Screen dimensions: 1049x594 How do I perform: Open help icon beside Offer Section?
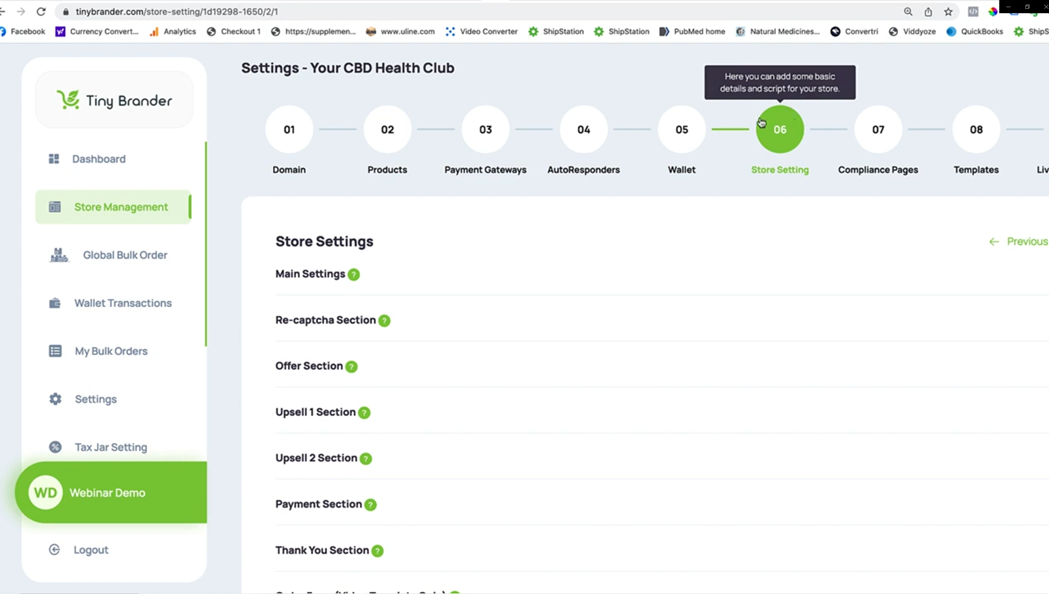click(x=351, y=367)
